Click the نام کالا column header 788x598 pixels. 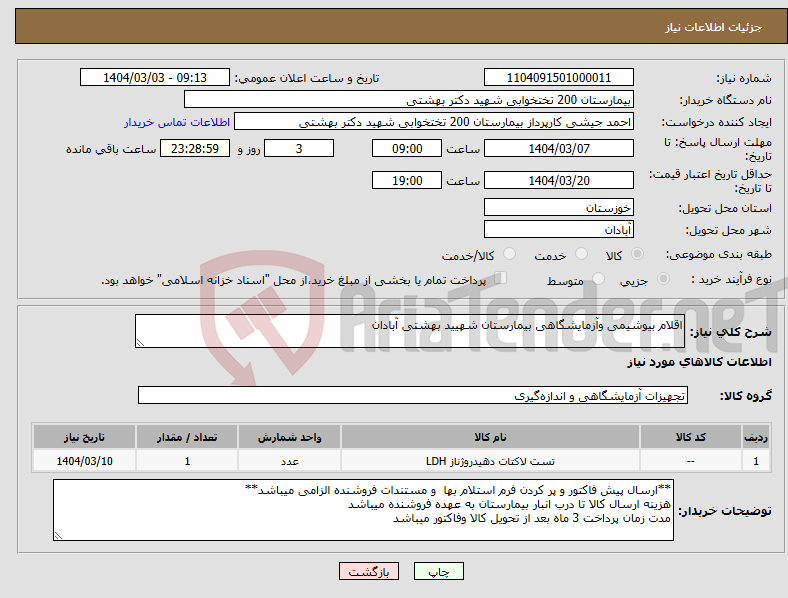[x=490, y=437]
